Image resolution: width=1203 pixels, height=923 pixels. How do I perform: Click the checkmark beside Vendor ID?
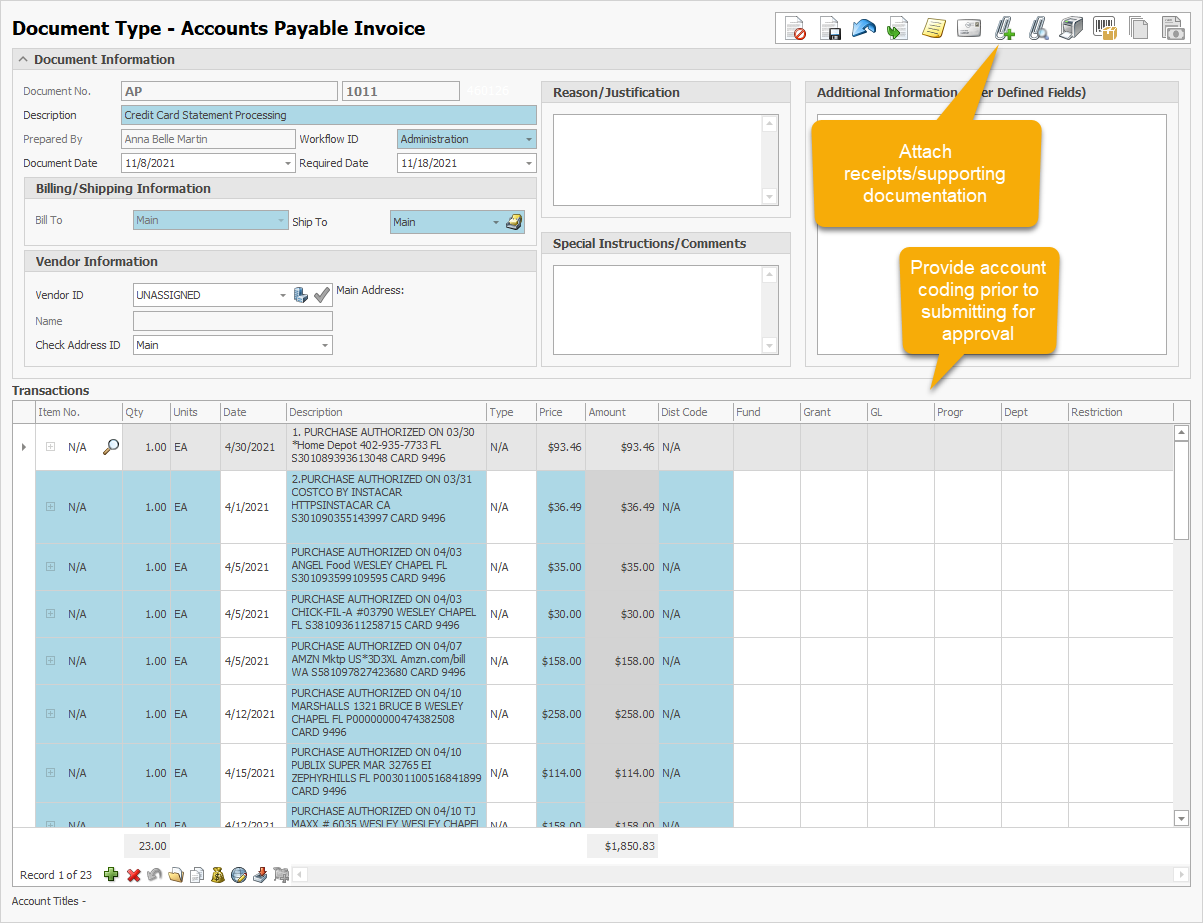(322, 295)
